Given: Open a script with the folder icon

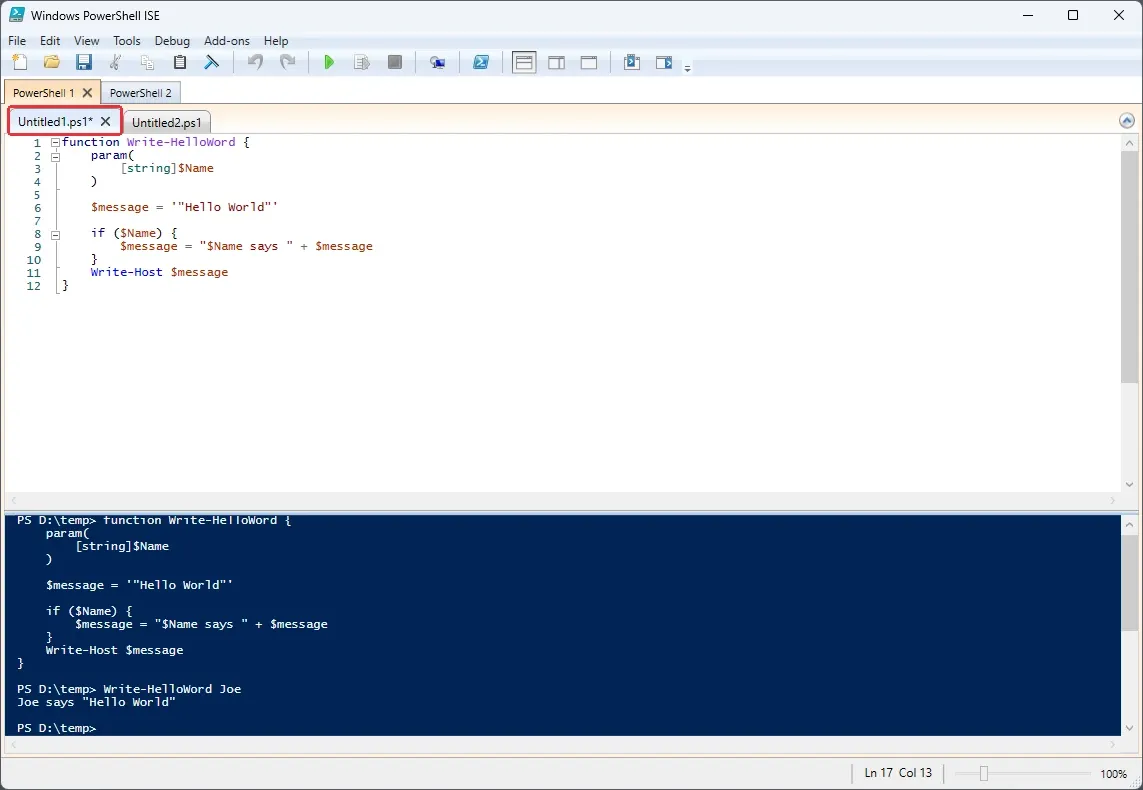Looking at the screenshot, I should coord(52,62).
